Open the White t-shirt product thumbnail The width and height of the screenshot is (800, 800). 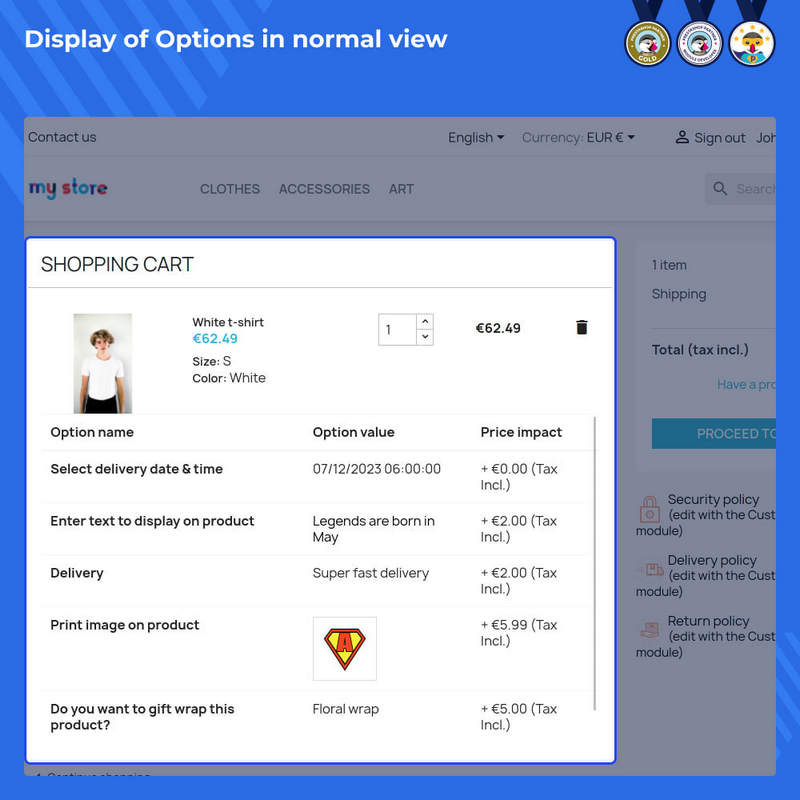click(x=103, y=363)
